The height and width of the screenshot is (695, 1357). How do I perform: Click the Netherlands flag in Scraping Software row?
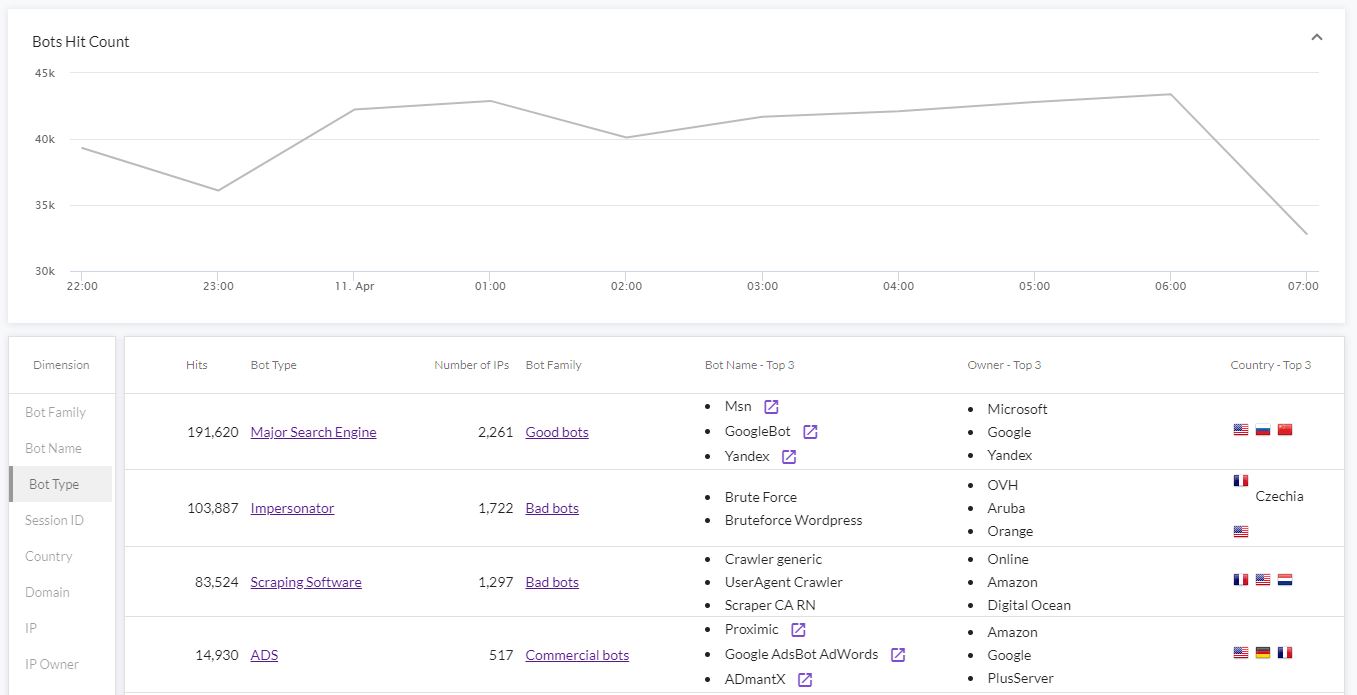tap(1284, 579)
